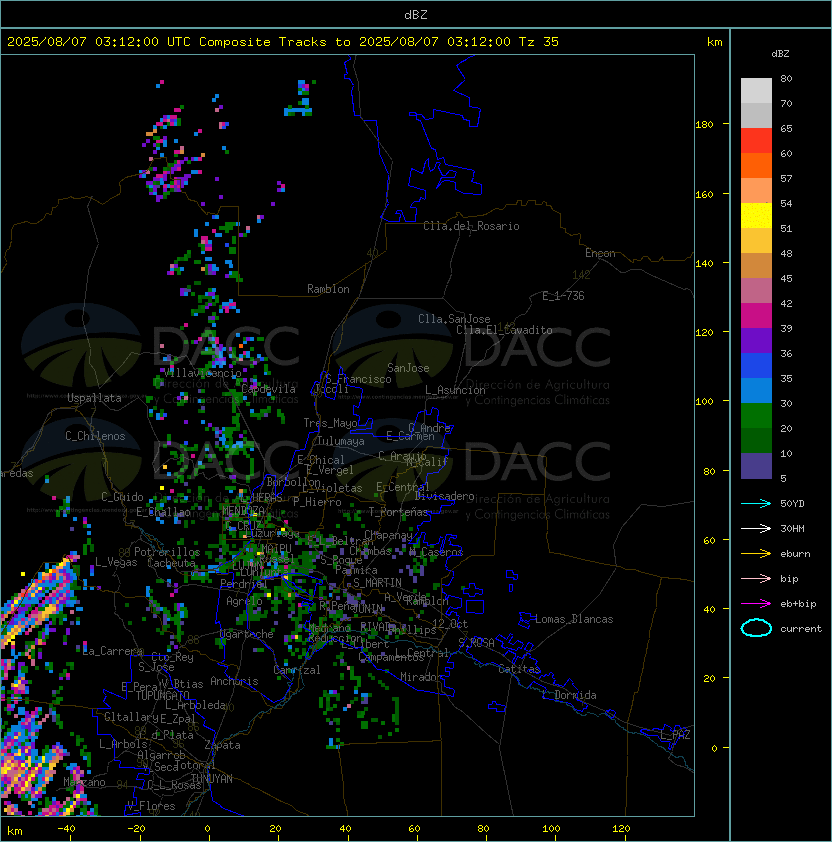
Task: Click the Potrerillos place label
Action: 167,552
